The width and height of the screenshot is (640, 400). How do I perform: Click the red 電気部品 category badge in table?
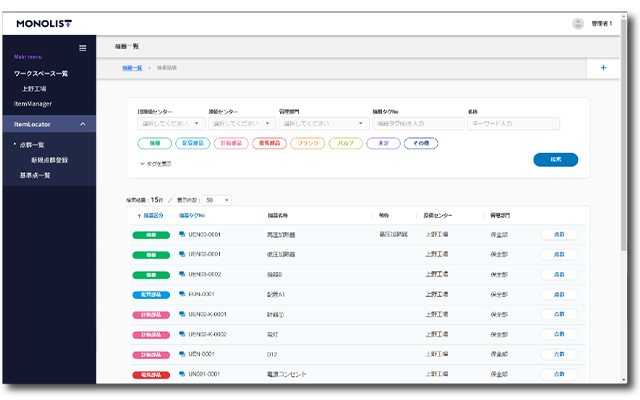coord(151,374)
